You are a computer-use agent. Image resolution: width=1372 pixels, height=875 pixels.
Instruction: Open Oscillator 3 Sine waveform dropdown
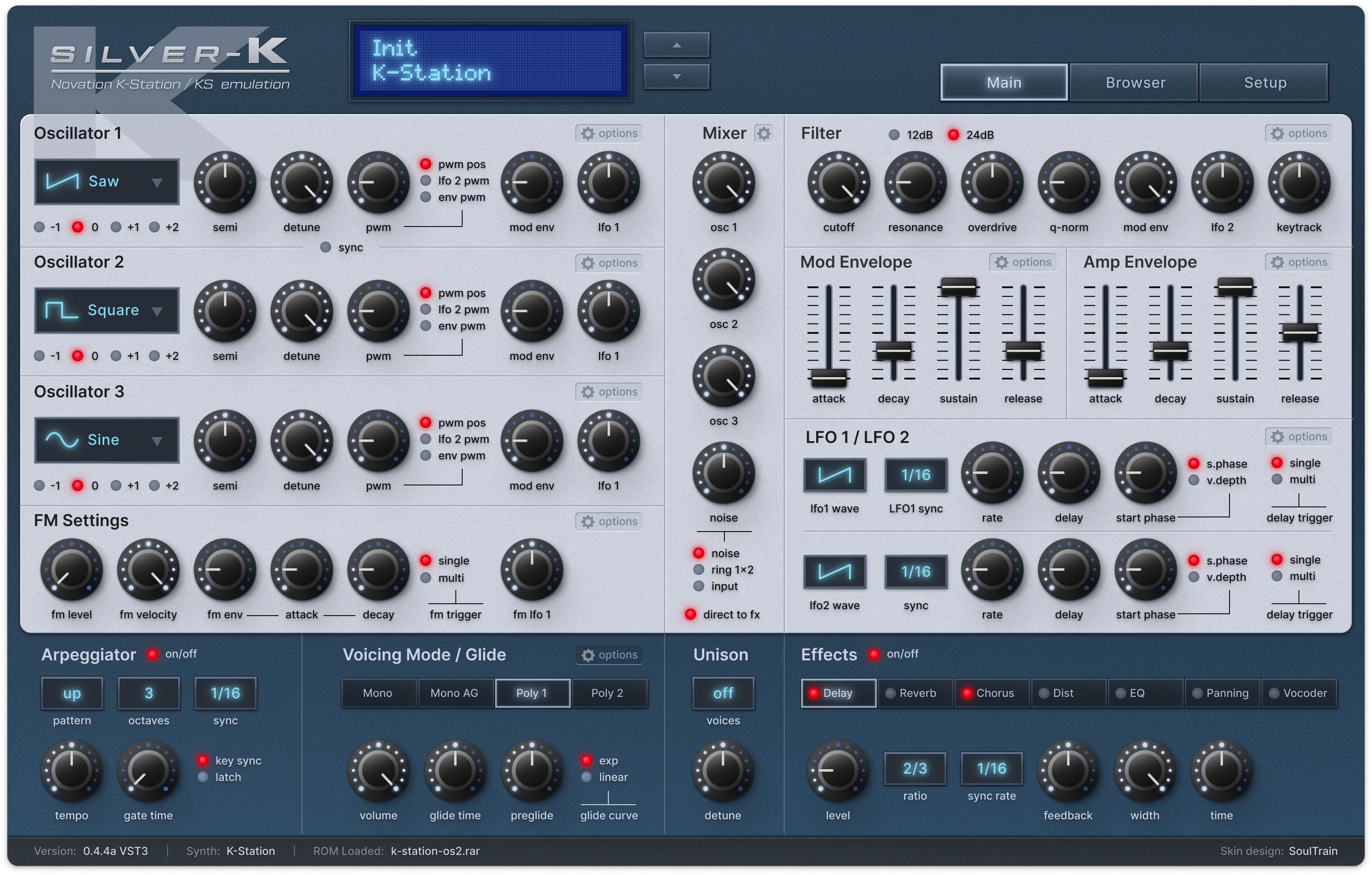[x=107, y=440]
